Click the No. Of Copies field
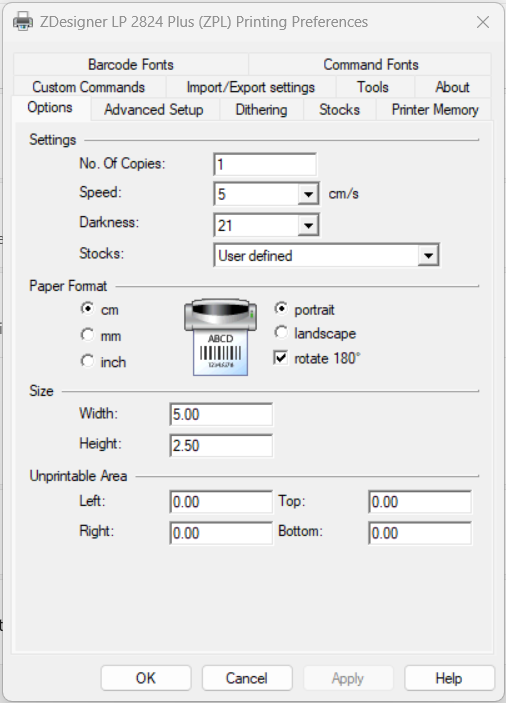 coord(265,165)
